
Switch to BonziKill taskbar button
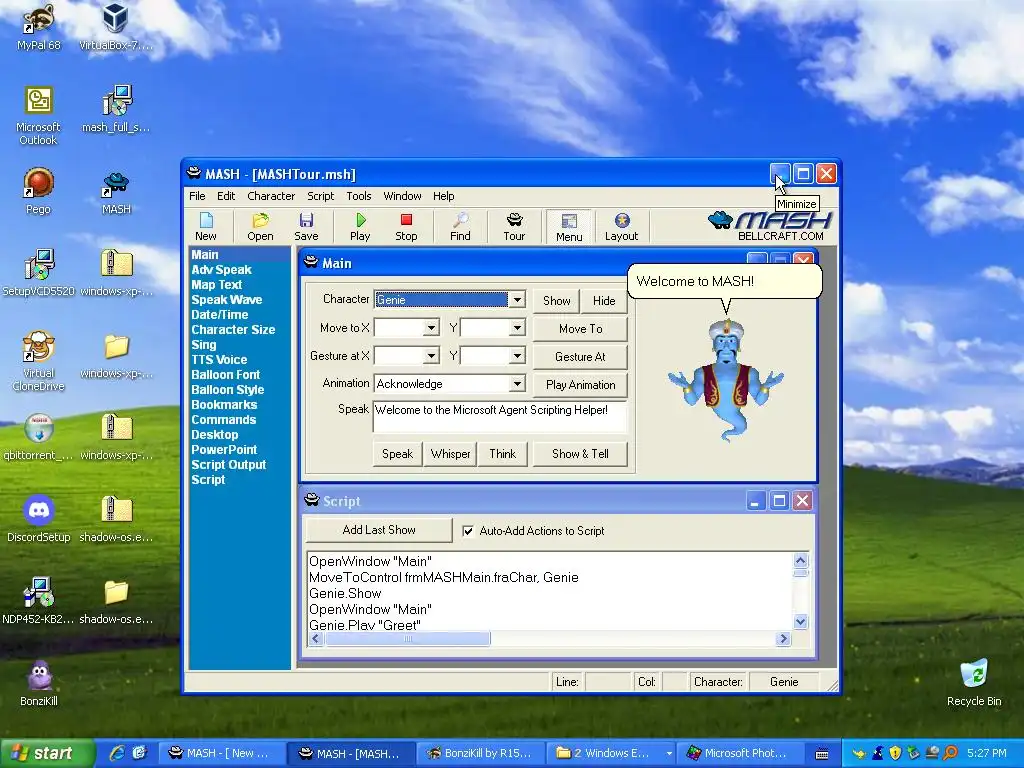[481, 754]
